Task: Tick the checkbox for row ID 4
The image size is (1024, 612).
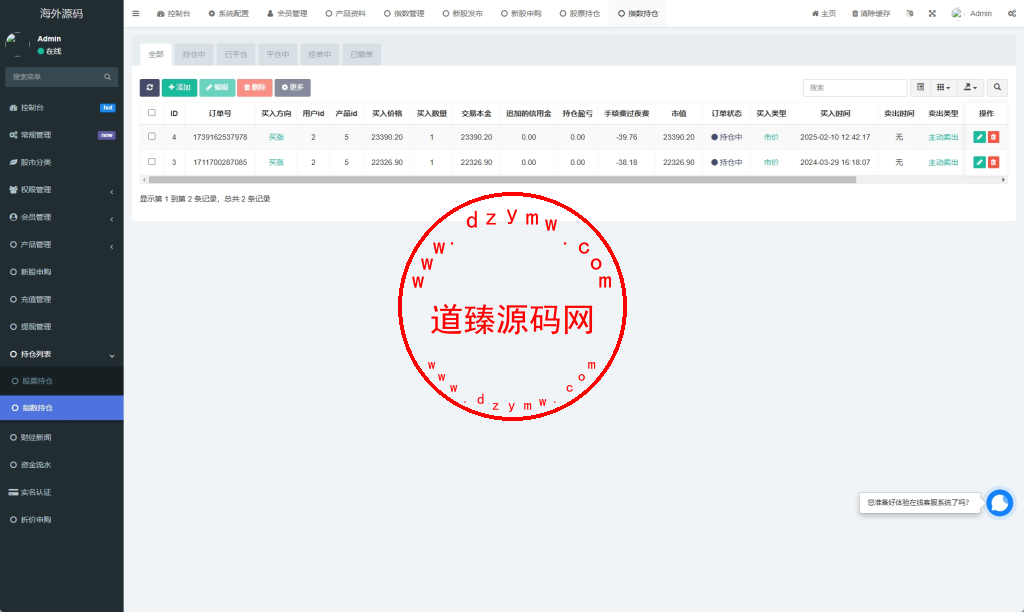Action: pyautogui.click(x=152, y=137)
